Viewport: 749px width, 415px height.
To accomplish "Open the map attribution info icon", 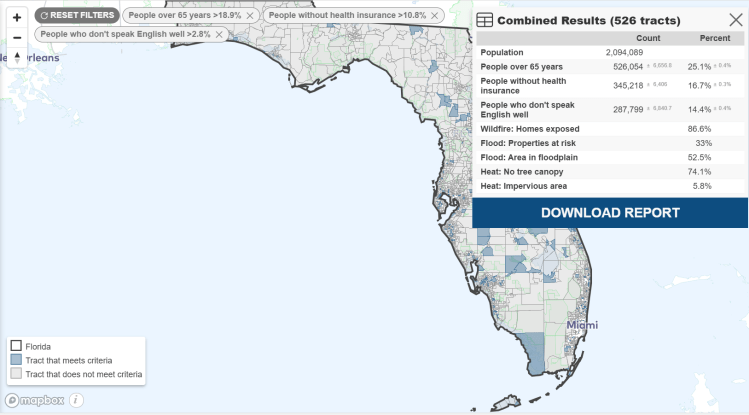I will pyautogui.click(x=76, y=400).
